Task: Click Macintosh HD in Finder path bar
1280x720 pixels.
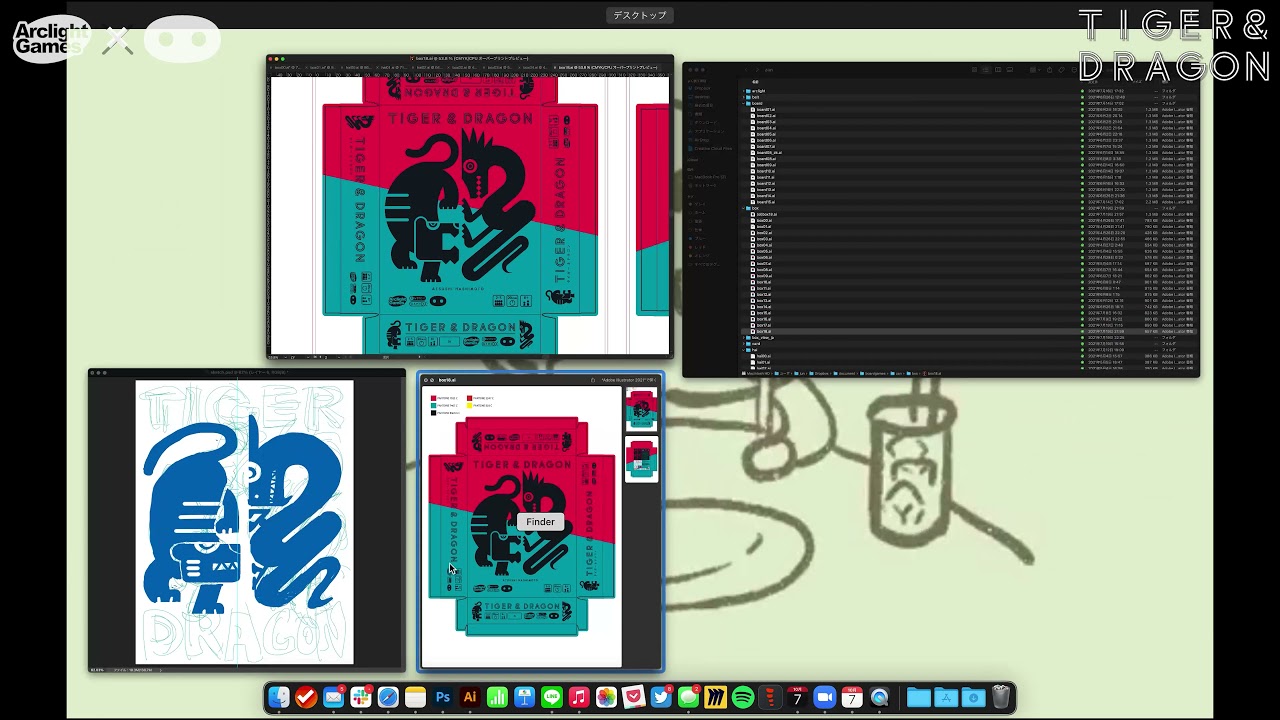Action: 757,373
